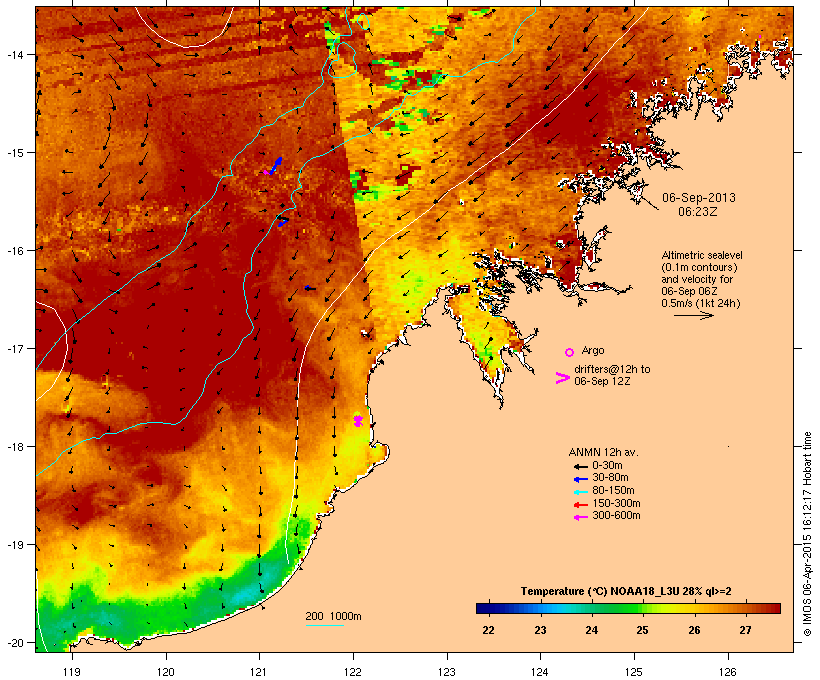Click the '0.5m/s (1kt 24h)' text
Image resolution: width=820 pixels, height=680 pixels.
click(x=701, y=303)
